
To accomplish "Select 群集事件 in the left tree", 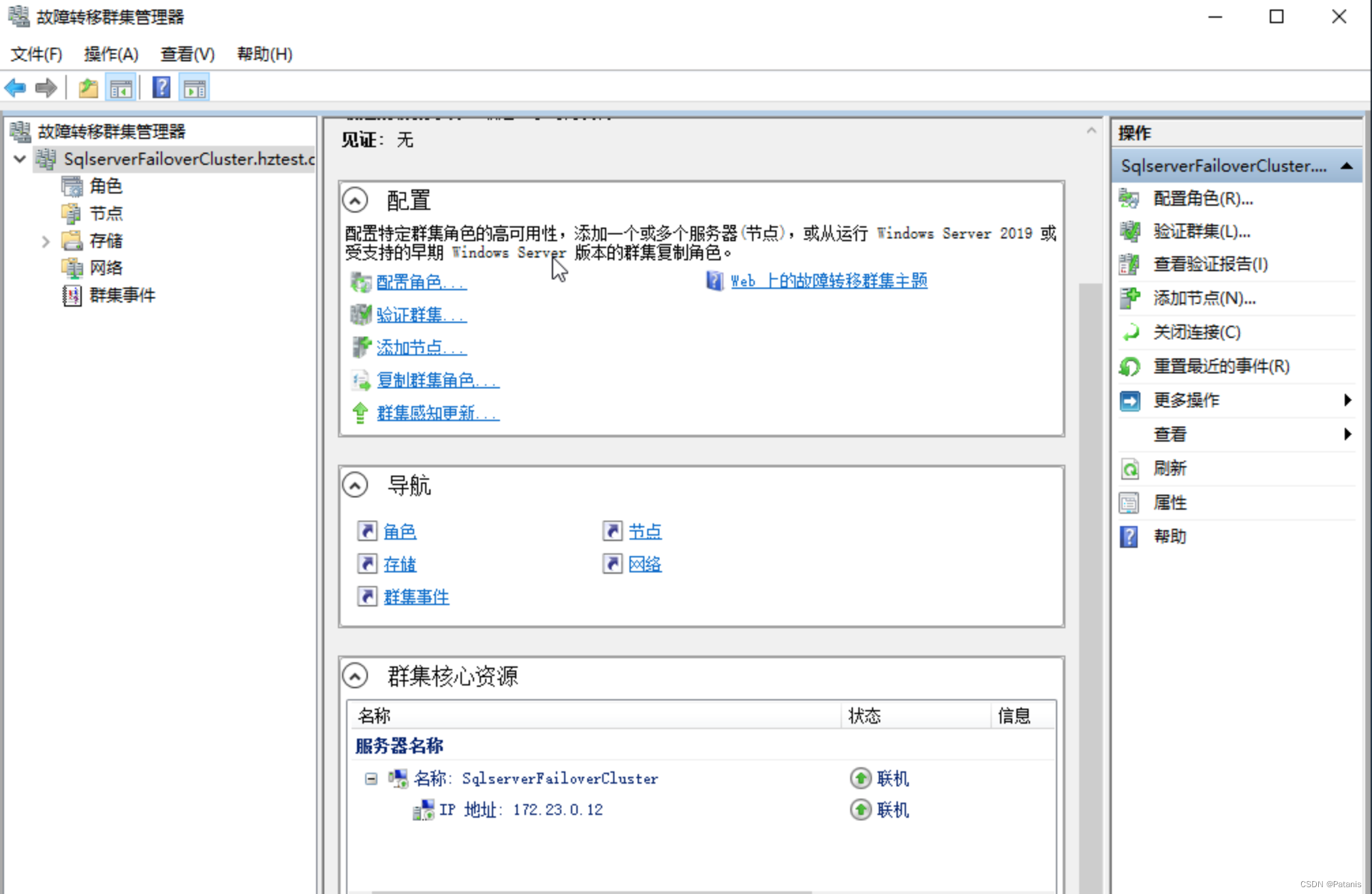I will 122,295.
